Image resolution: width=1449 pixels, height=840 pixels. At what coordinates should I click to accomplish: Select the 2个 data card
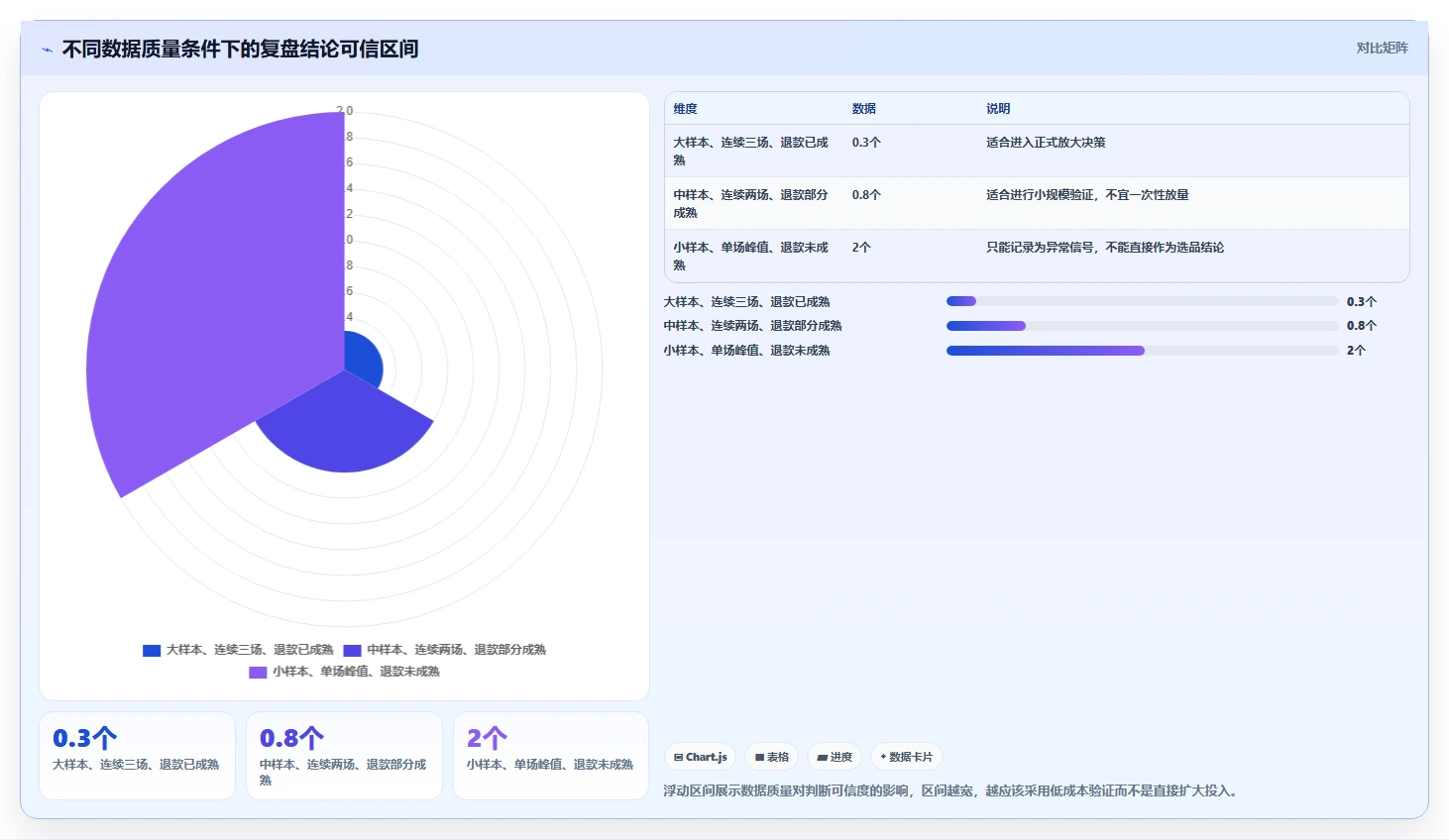[551, 756]
